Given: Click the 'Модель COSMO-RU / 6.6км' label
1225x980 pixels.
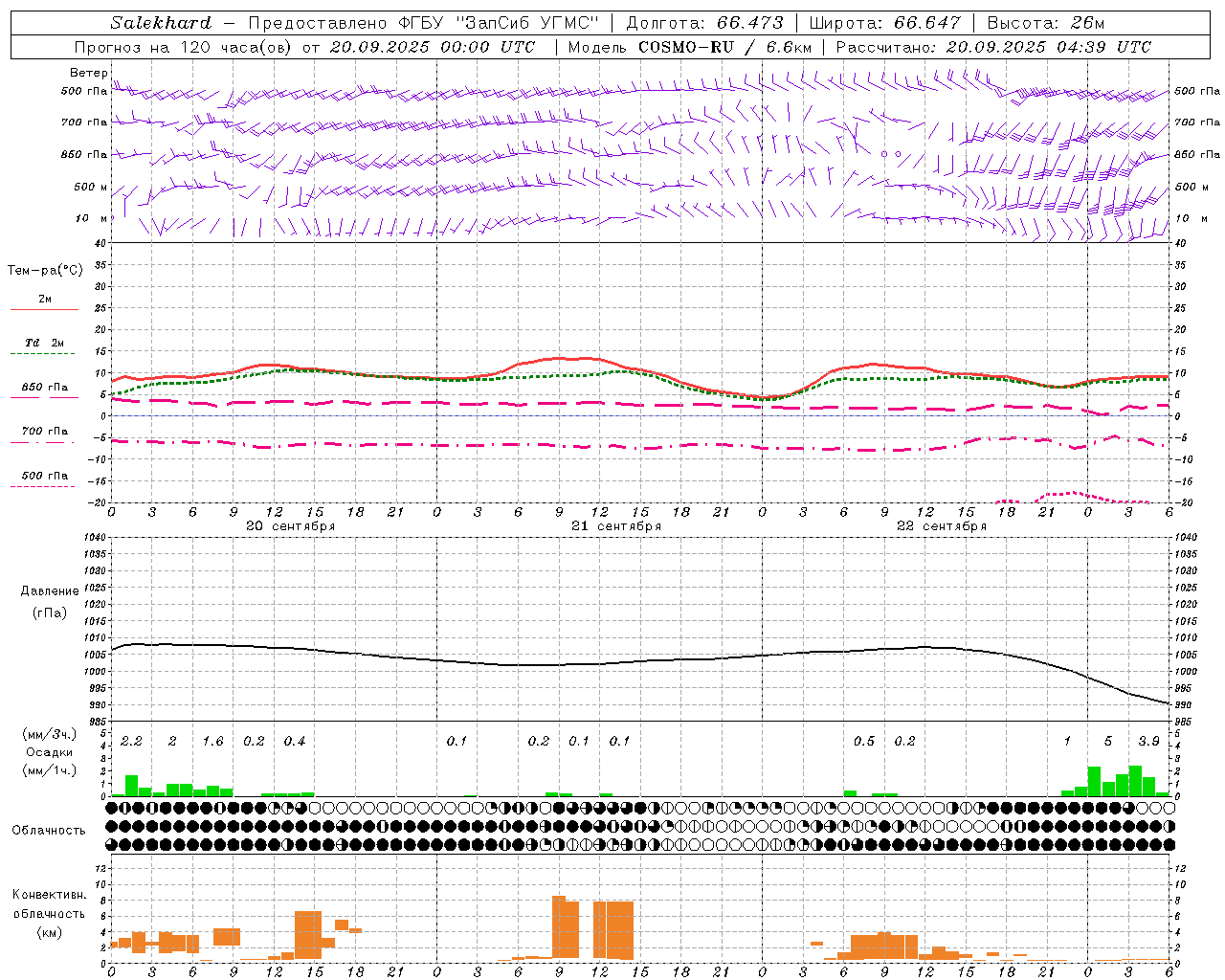Looking at the screenshot, I should (x=690, y=47).
